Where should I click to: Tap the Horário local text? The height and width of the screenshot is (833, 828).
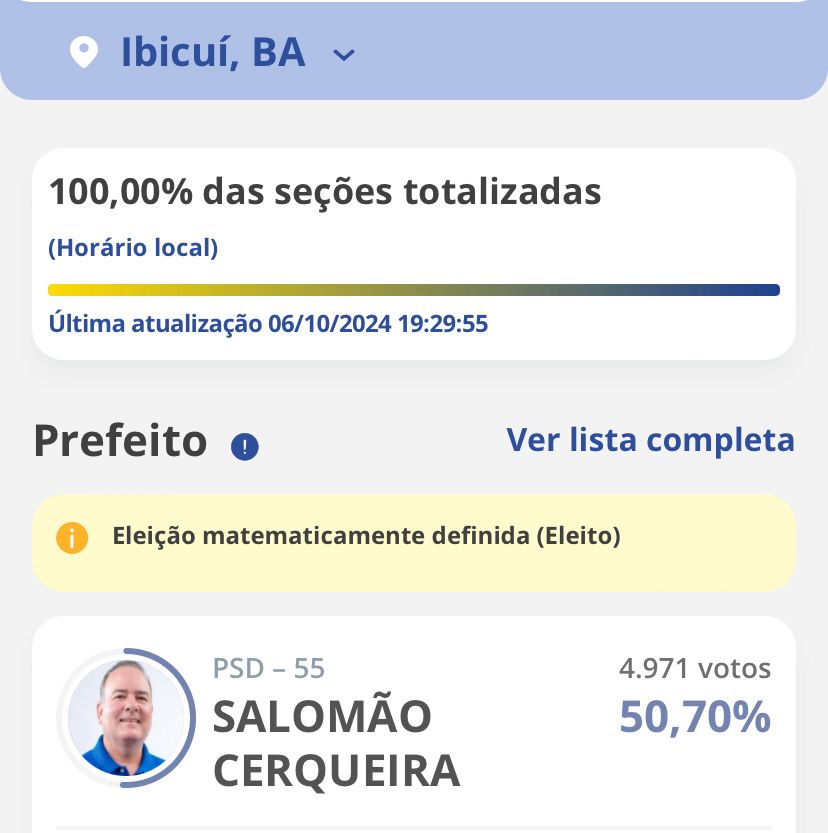click(133, 248)
